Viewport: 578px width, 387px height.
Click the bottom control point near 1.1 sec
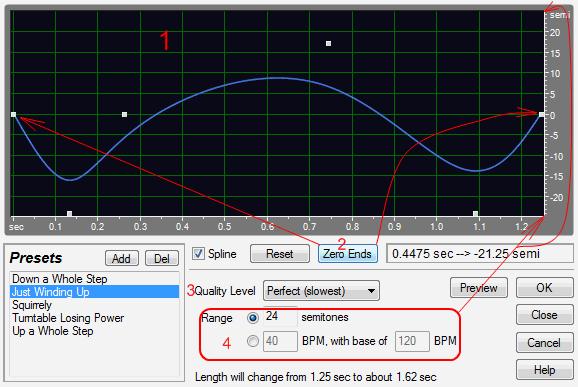pos(476,213)
